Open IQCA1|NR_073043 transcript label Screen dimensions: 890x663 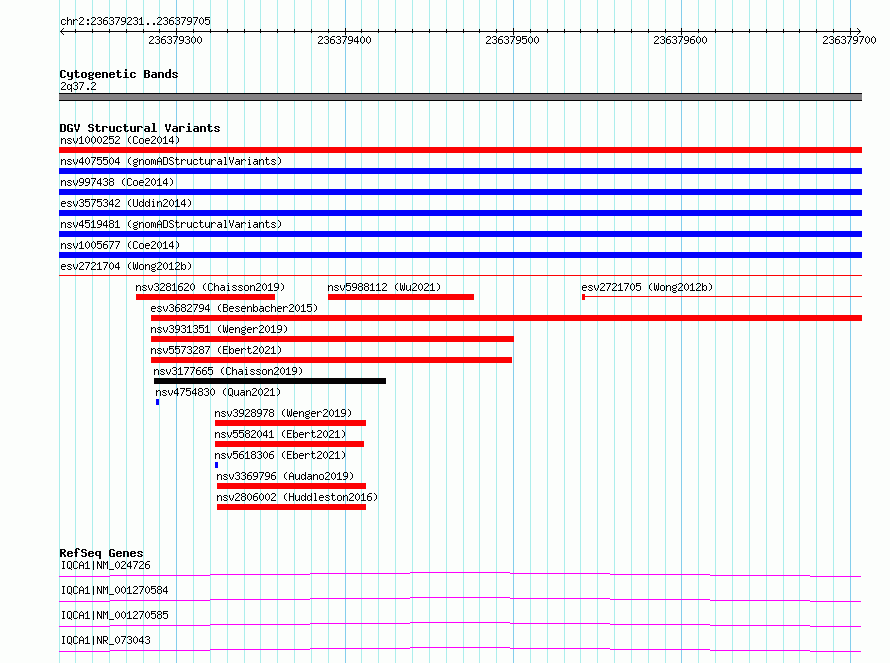[x=106, y=640]
